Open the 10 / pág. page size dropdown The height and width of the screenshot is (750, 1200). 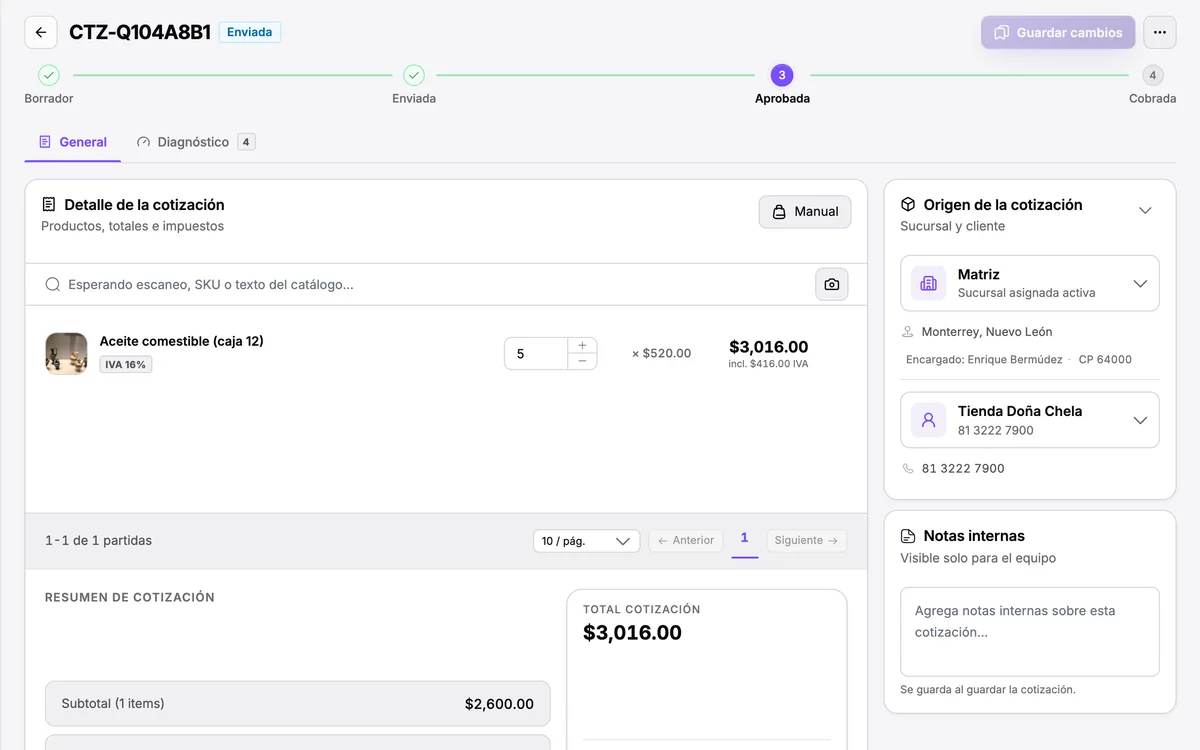(x=586, y=541)
